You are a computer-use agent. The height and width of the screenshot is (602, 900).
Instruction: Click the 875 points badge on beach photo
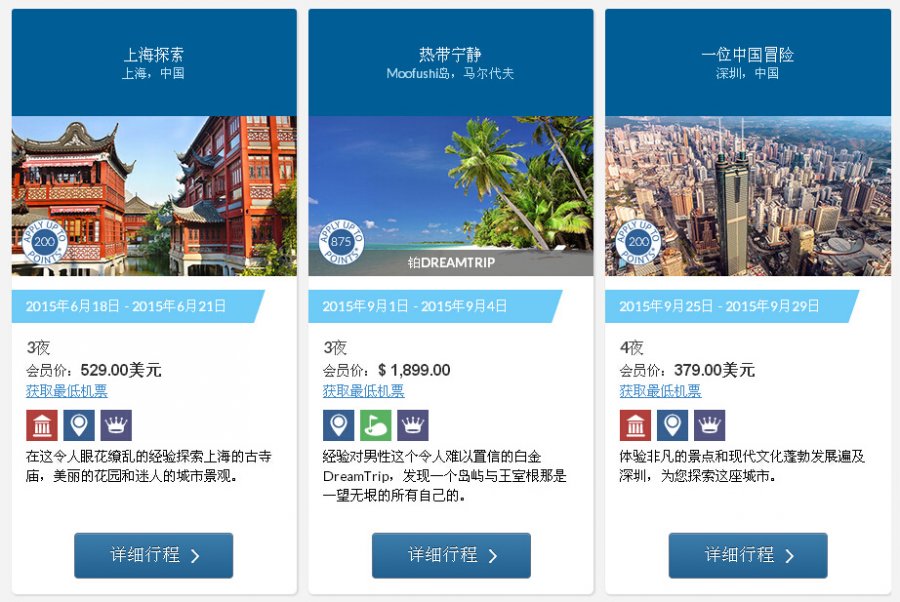point(342,242)
